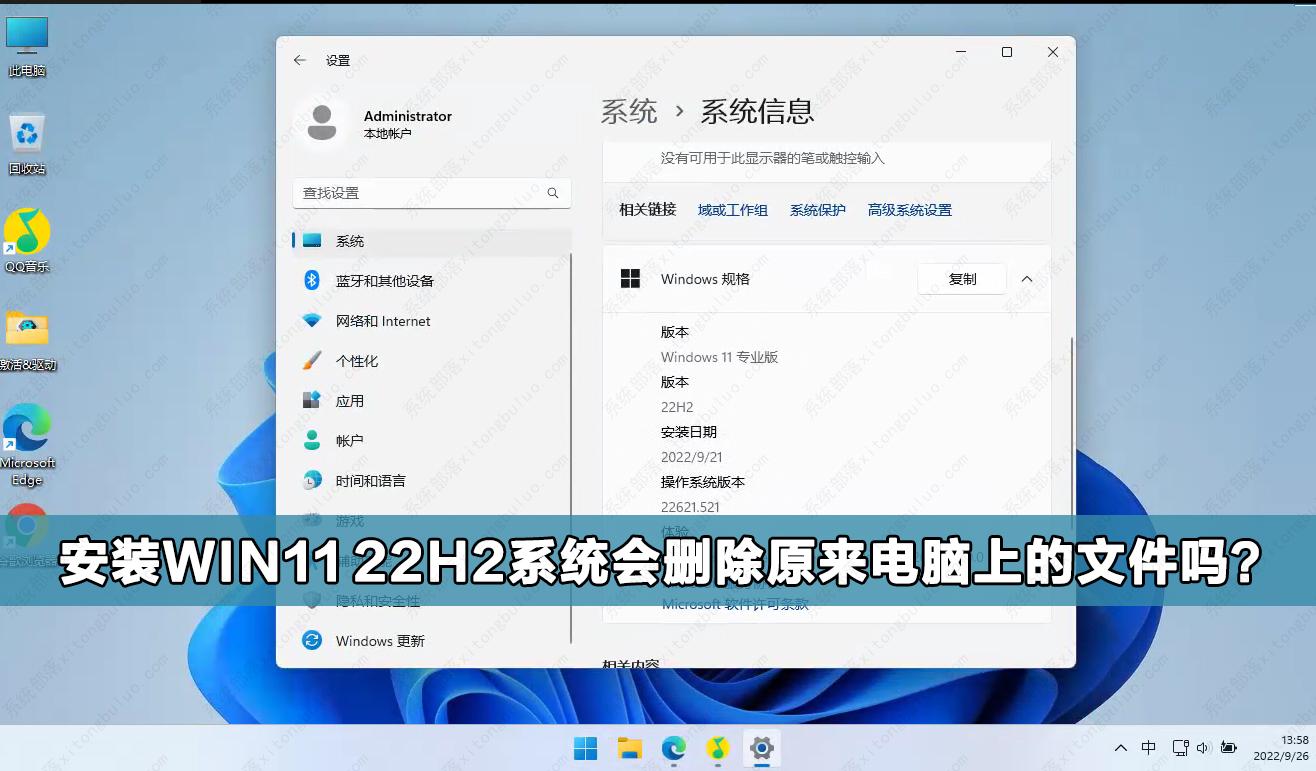1316x771 pixels.
Task: Click the Windows 更新 icon in sidebar
Action: tap(313, 640)
